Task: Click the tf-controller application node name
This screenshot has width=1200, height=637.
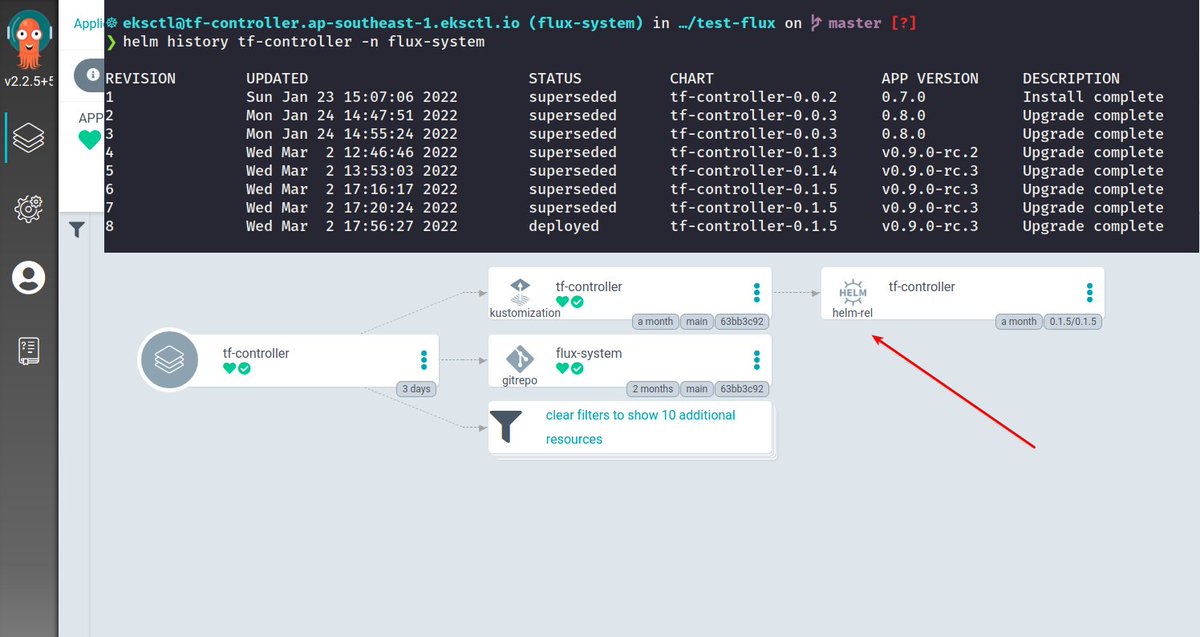Action: tap(256, 353)
